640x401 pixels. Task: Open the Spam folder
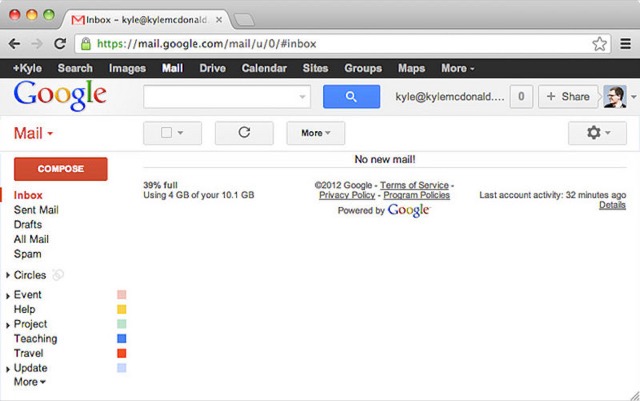pos(28,254)
